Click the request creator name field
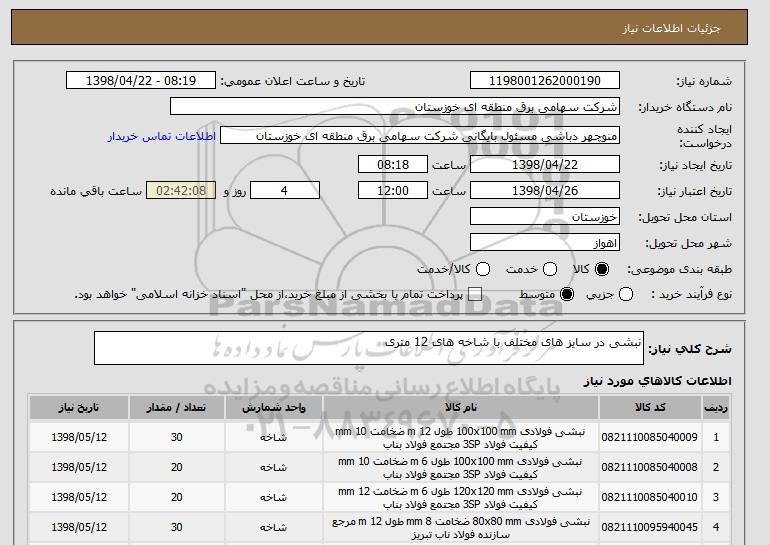Image resolution: width=770 pixels, height=545 pixels. point(419,134)
